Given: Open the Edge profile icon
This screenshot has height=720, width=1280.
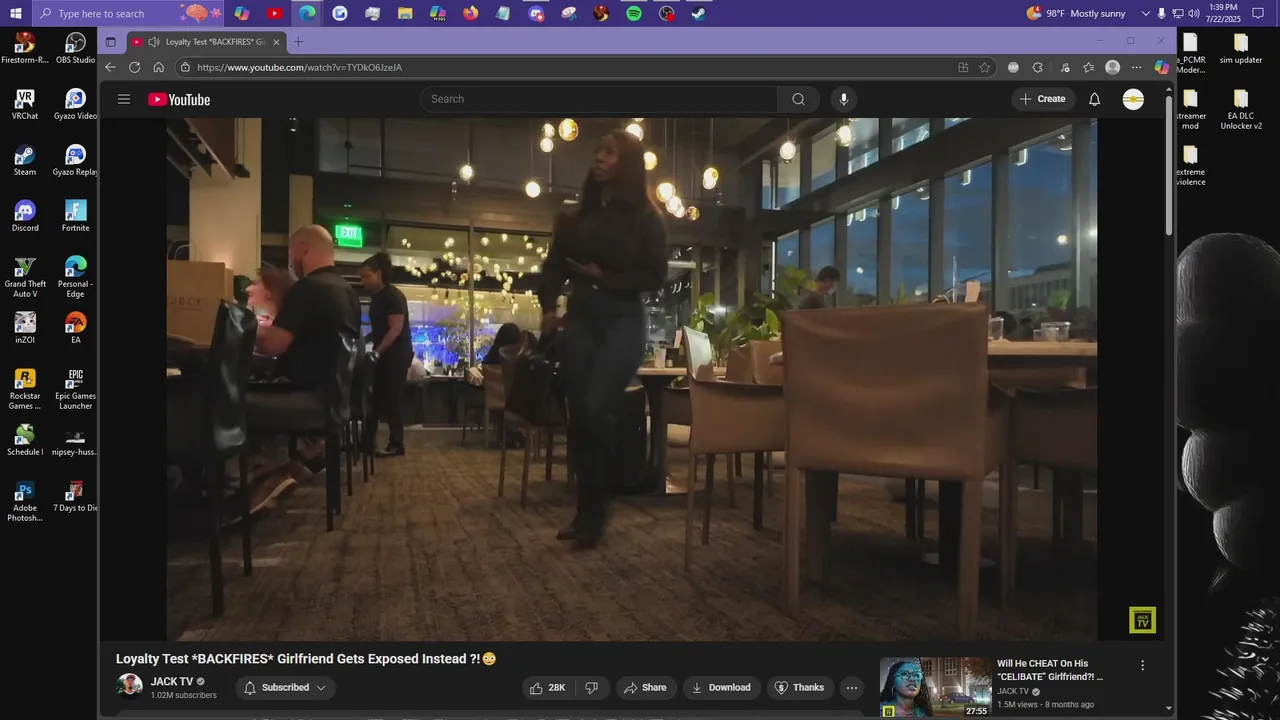Looking at the screenshot, I should 1112,67.
